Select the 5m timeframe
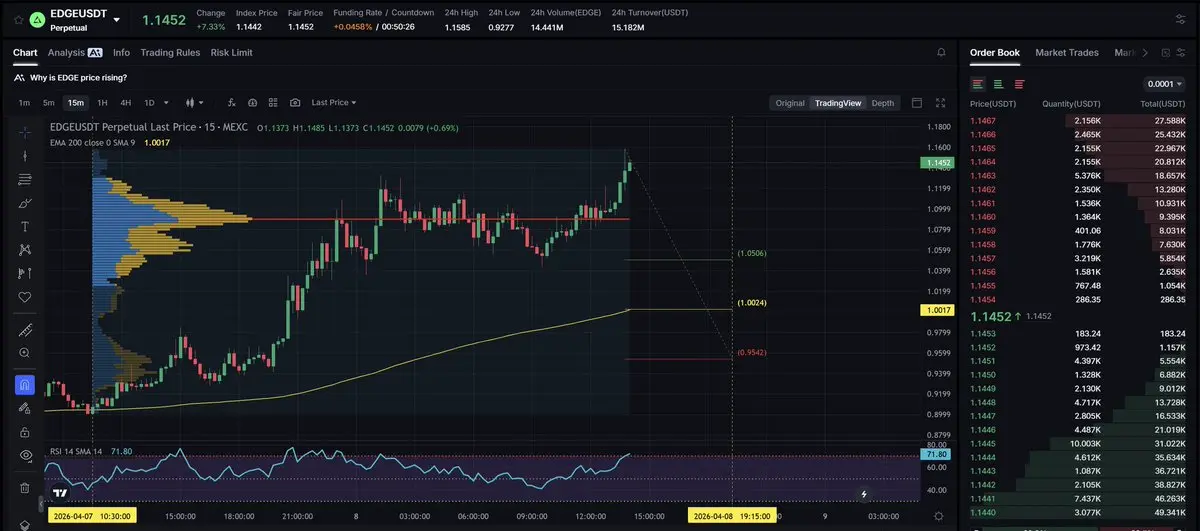The width and height of the screenshot is (1200, 531). (48, 102)
